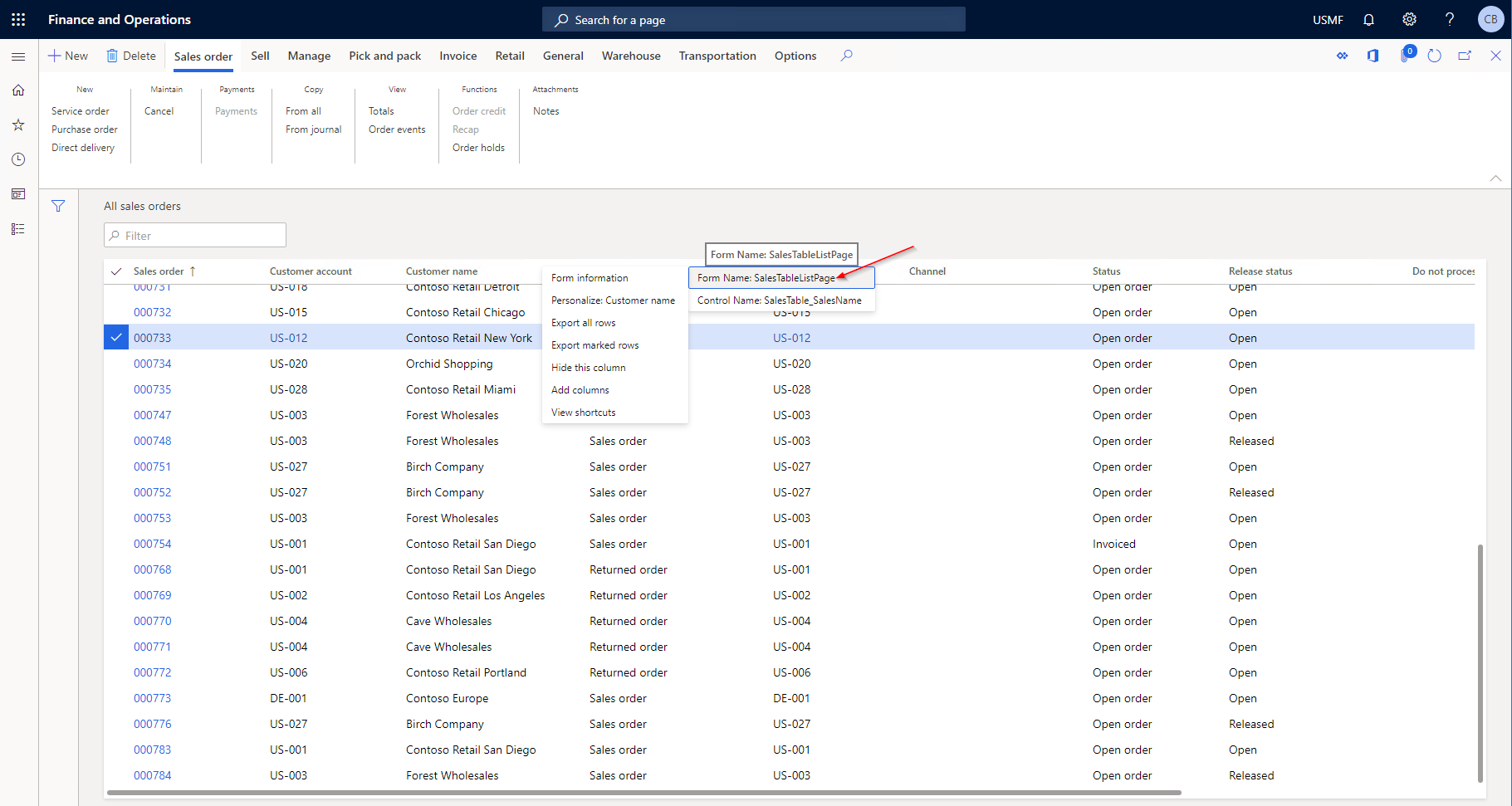The height and width of the screenshot is (806, 1512).
Task: Click Control Name: SalesTable_SalesName item
Action: point(781,300)
